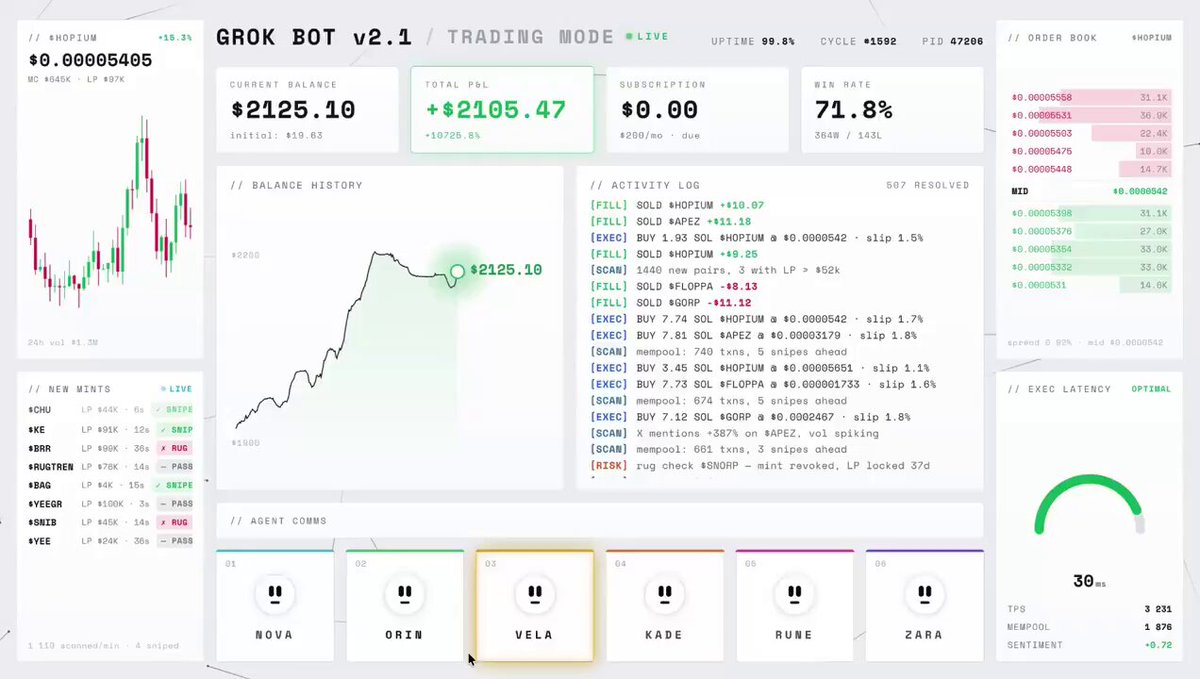Select the RUNE agent face icon

pyautogui.click(x=794, y=594)
